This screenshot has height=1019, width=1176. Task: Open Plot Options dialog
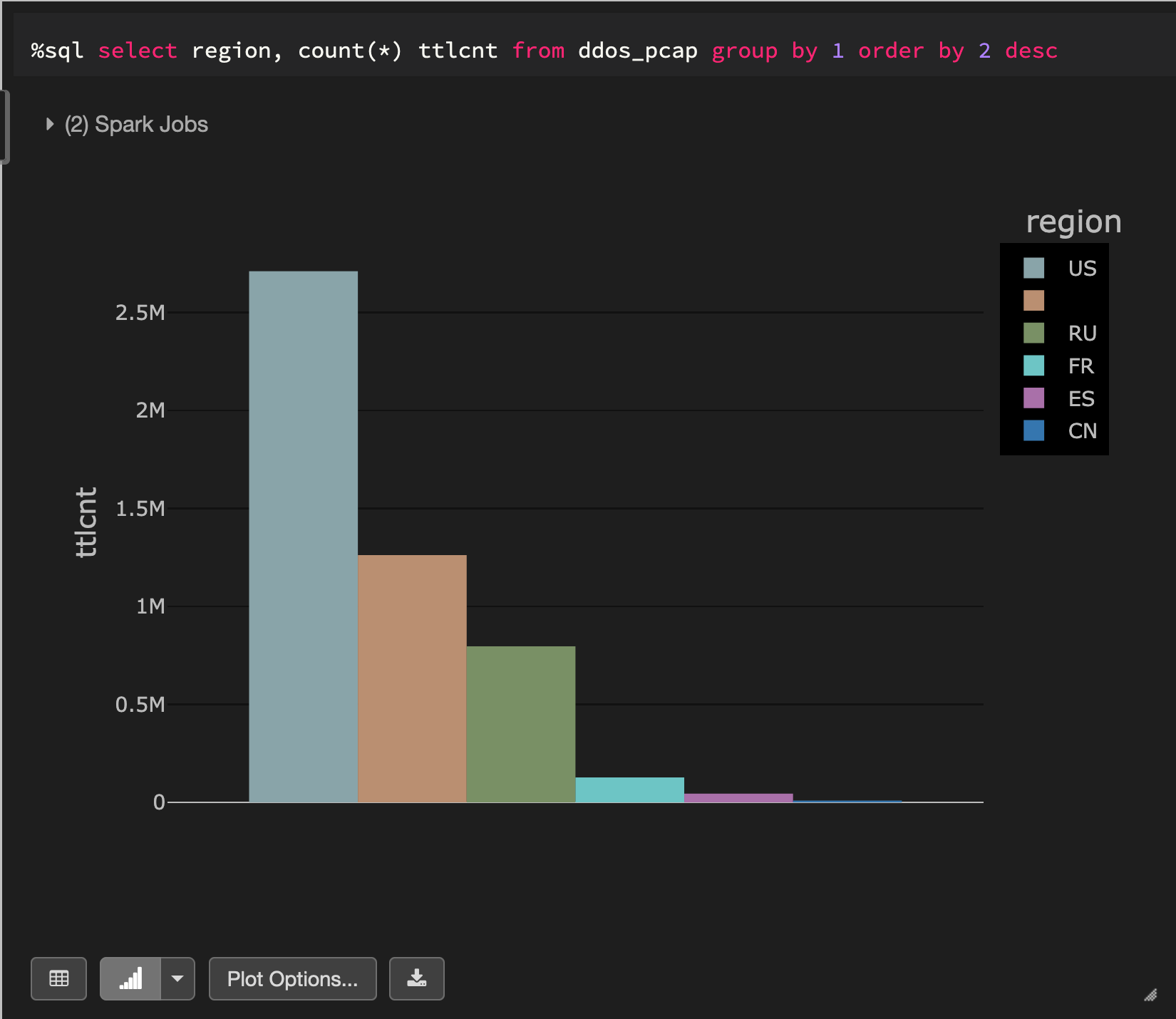[x=292, y=978]
